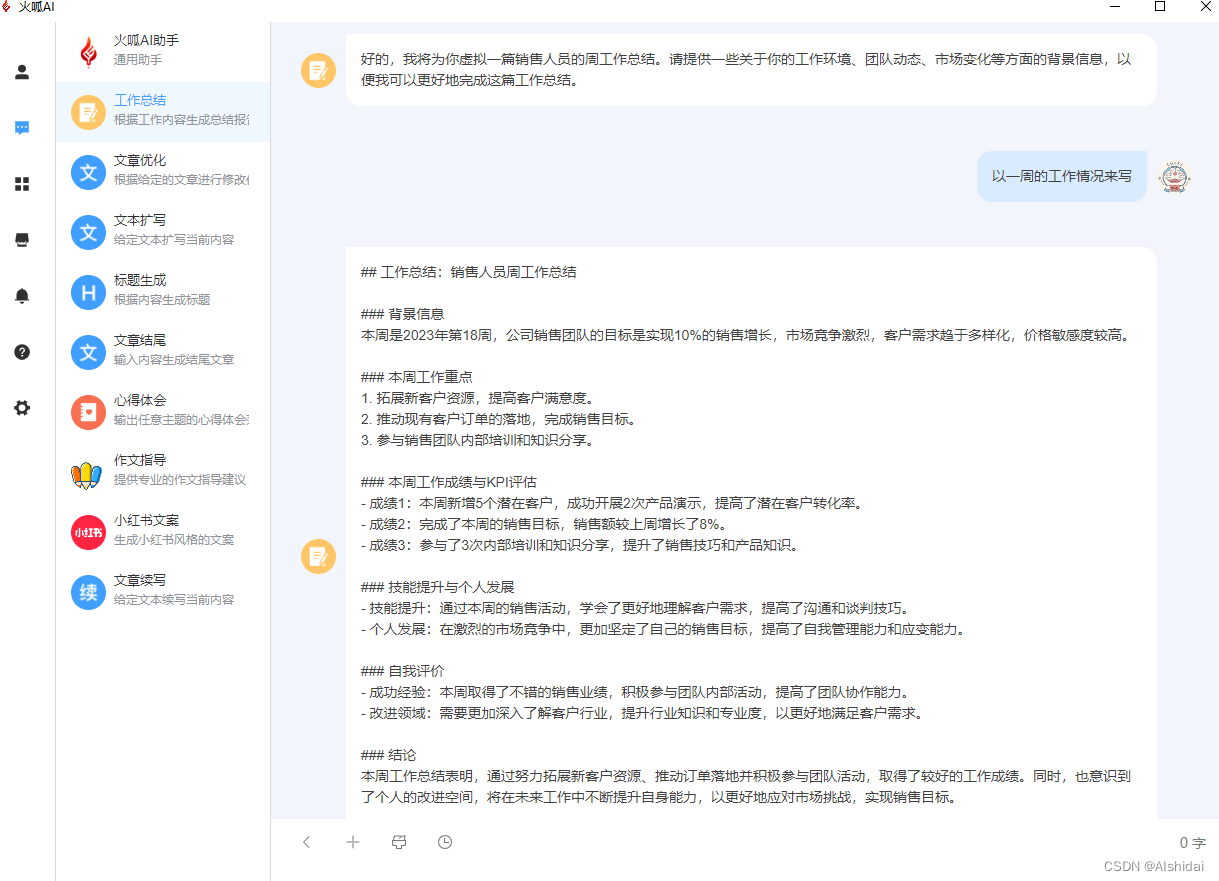Click the 0 字 character counter
This screenshot has height=881, width=1219.
click(x=1192, y=843)
